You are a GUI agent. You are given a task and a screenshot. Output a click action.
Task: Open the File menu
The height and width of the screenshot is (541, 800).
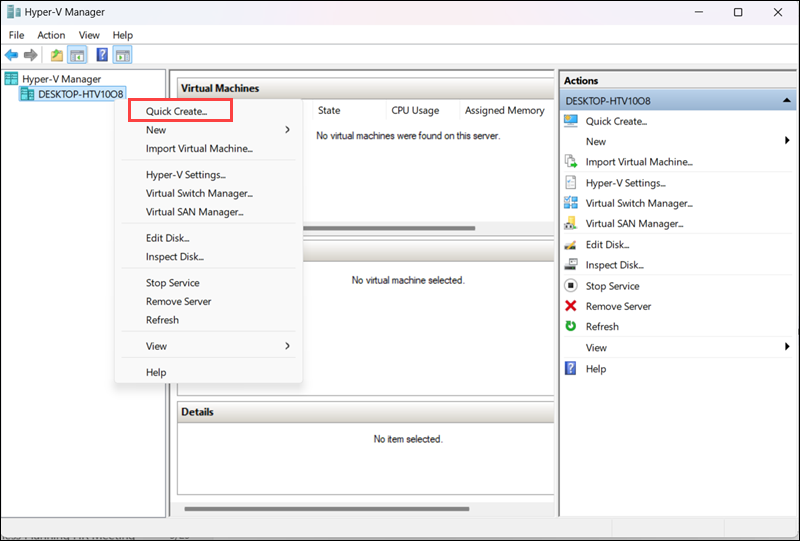click(16, 35)
